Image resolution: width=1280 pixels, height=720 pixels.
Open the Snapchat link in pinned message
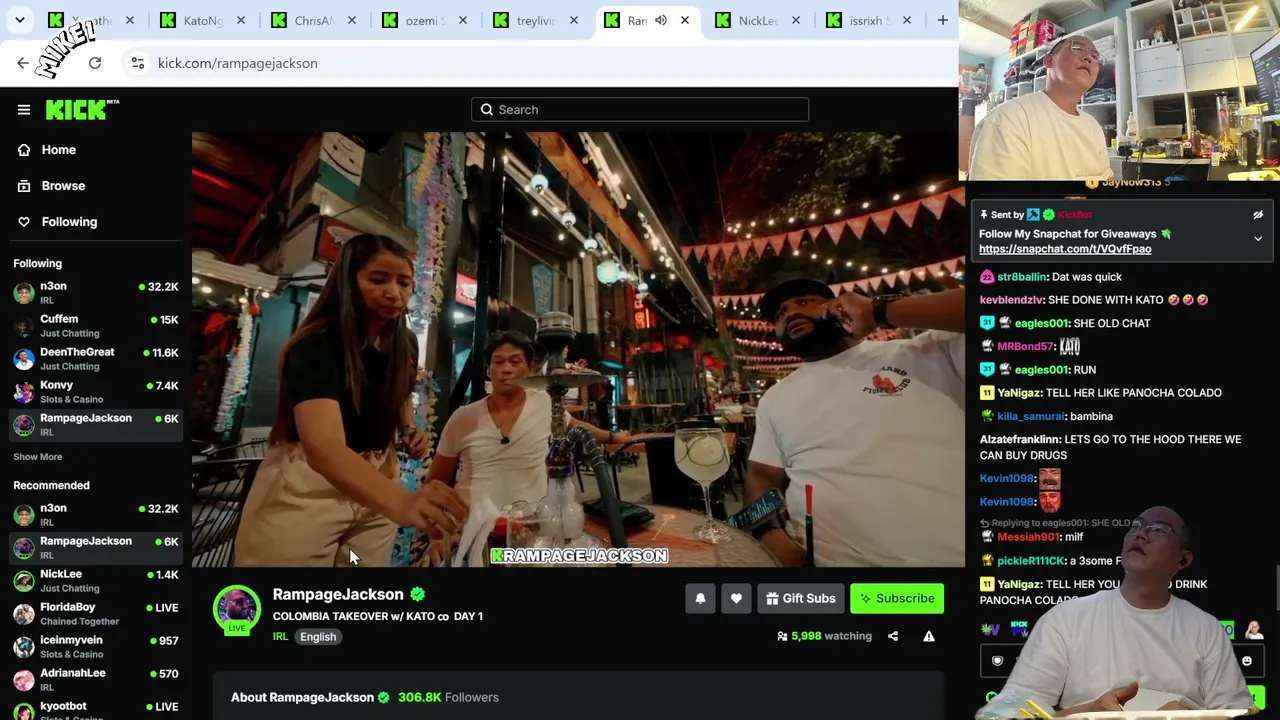pos(1065,249)
